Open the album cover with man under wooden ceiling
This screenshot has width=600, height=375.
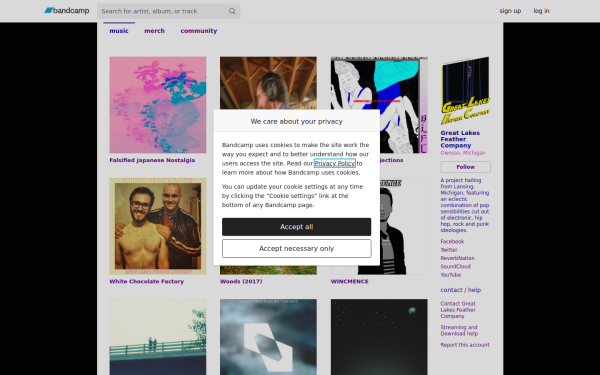pyautogui.click(x=268, y=83)
